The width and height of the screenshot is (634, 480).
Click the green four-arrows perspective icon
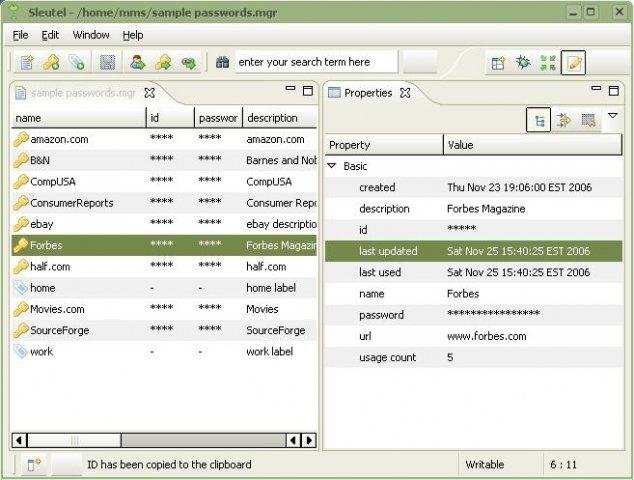[x=548, y=63]
